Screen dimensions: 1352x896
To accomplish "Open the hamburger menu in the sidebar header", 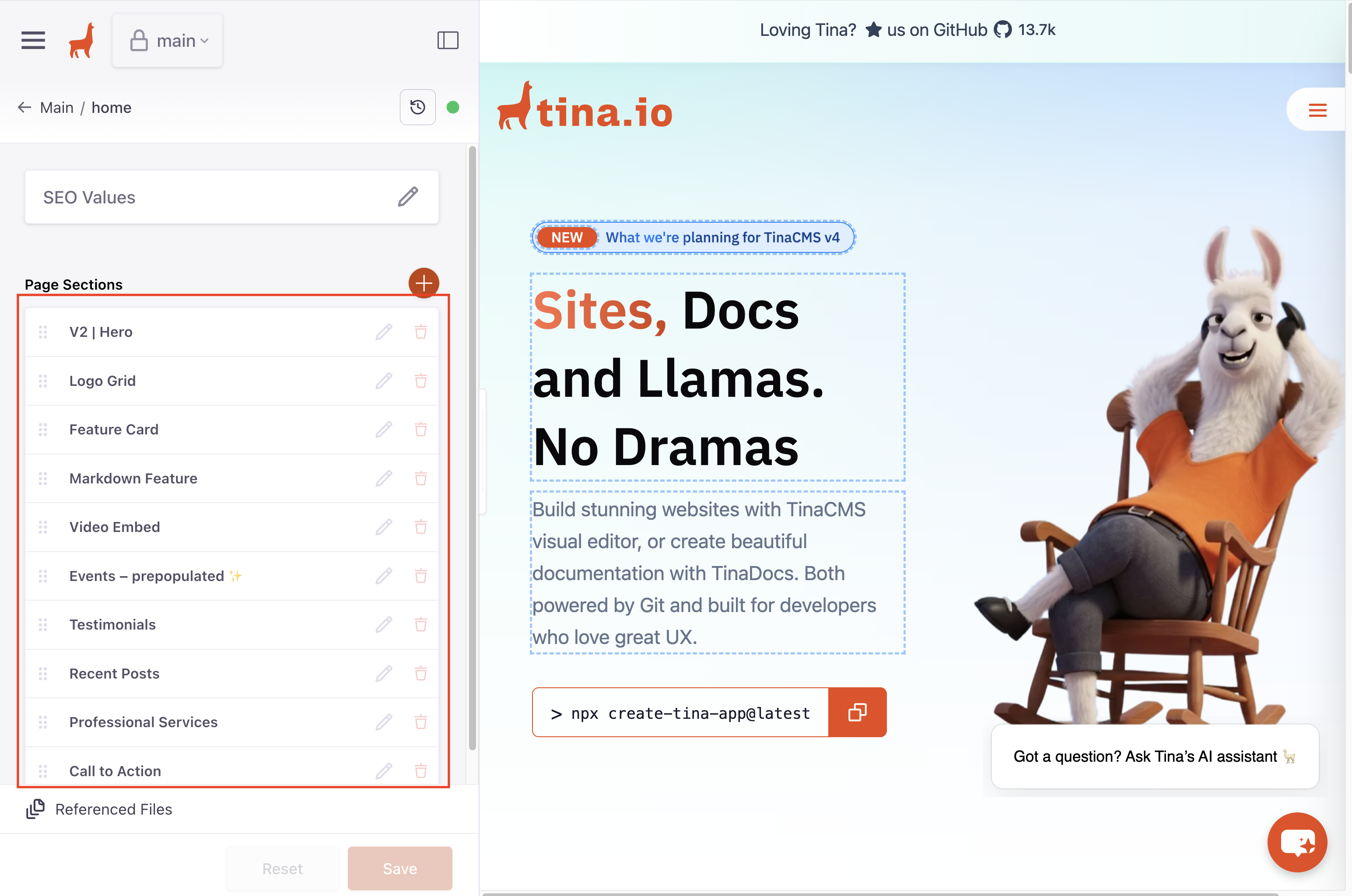I will (33, 41).
